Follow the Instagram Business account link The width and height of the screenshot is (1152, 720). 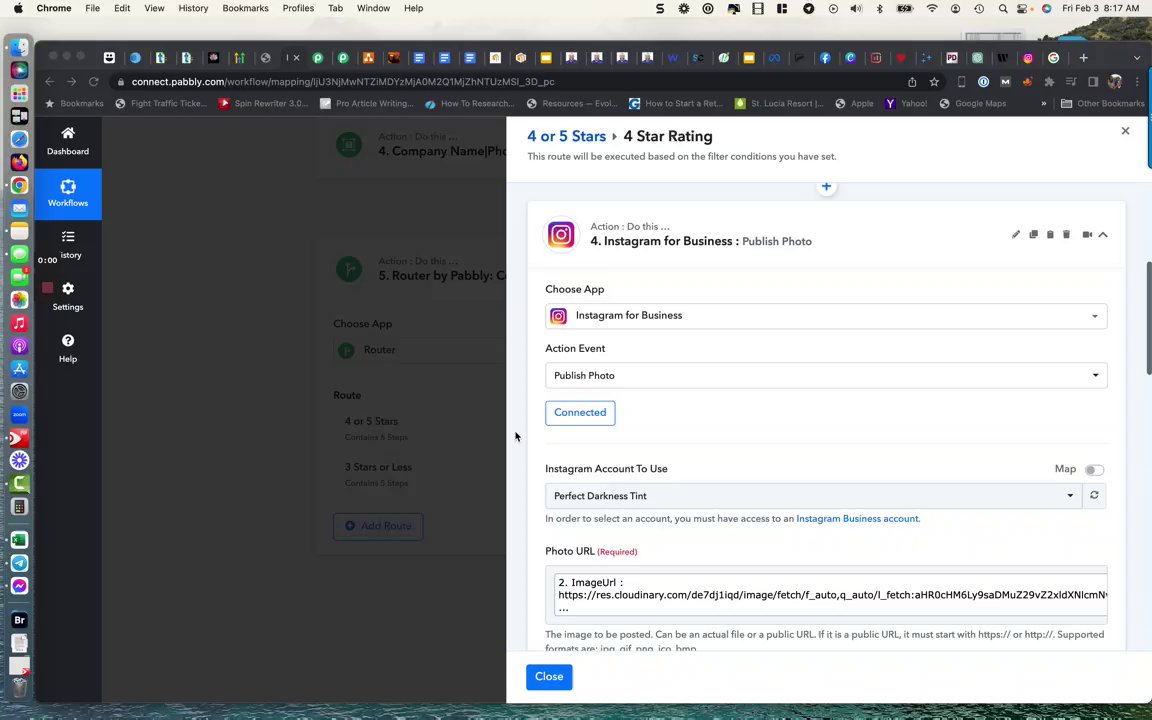(857, 519)
